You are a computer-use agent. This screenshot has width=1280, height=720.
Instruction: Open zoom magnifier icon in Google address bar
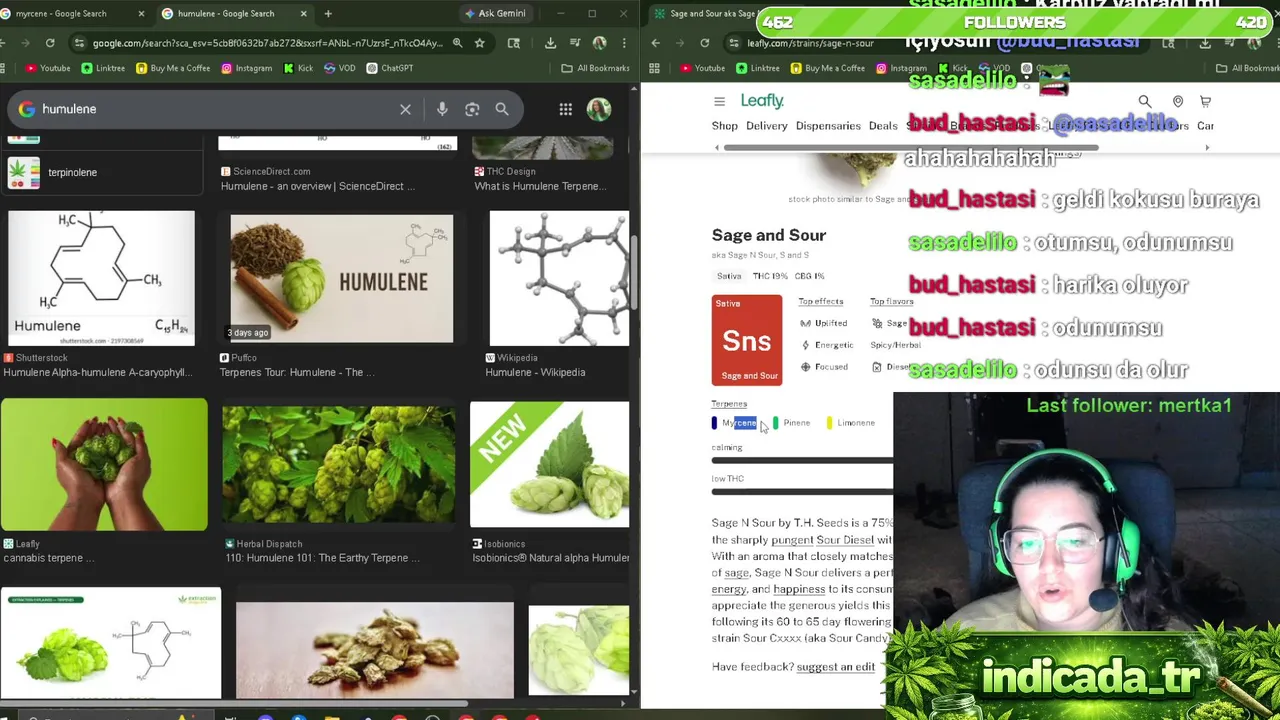[x=457, y=43]
